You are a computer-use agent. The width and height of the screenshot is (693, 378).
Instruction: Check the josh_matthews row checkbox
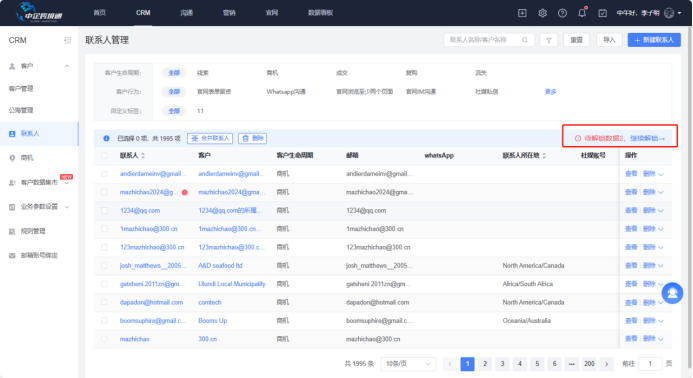104,266
